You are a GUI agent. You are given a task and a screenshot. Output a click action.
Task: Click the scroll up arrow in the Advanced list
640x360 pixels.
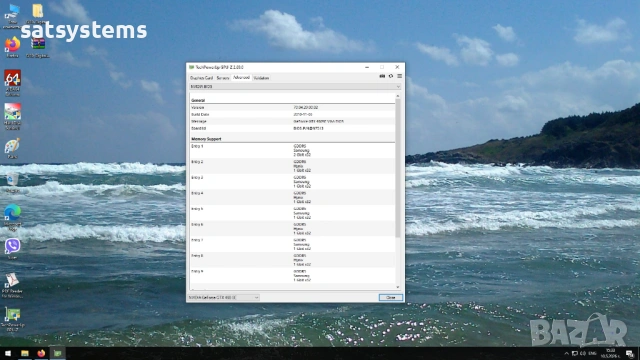point(398,96)
